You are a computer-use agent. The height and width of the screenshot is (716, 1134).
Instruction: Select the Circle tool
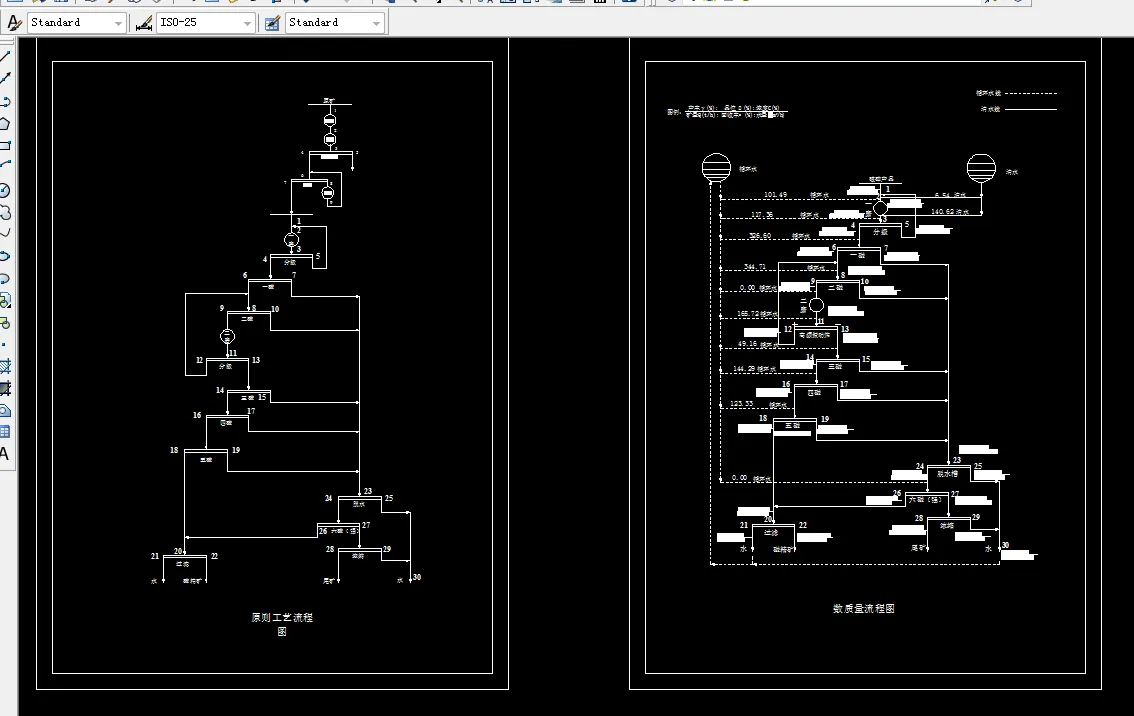(5, 190)
